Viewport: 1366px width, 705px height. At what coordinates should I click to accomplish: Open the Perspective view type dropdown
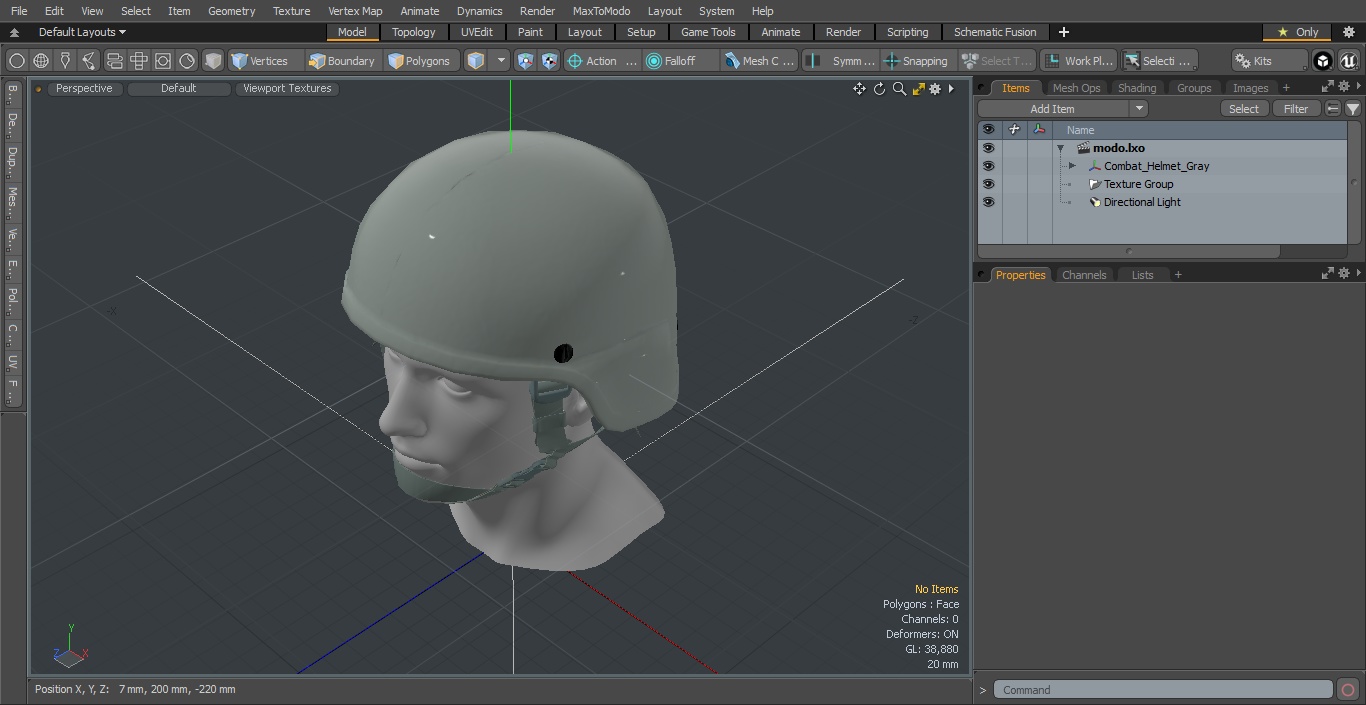(84, 88)
